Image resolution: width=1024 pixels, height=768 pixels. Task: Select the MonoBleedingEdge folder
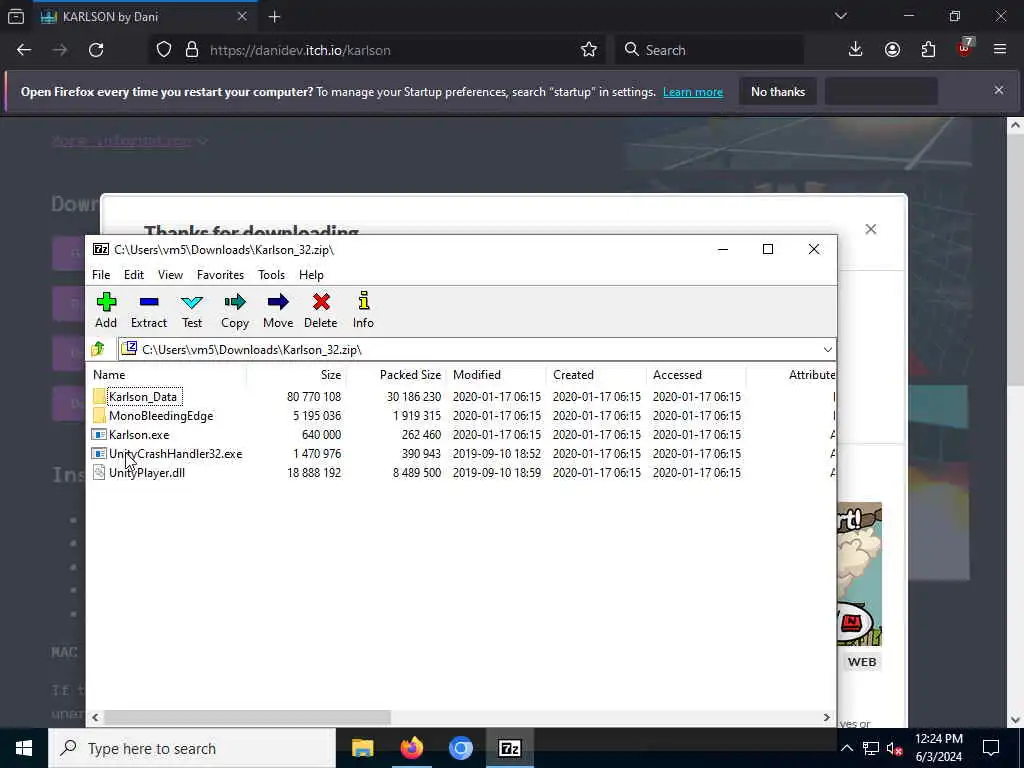(161, 415)
